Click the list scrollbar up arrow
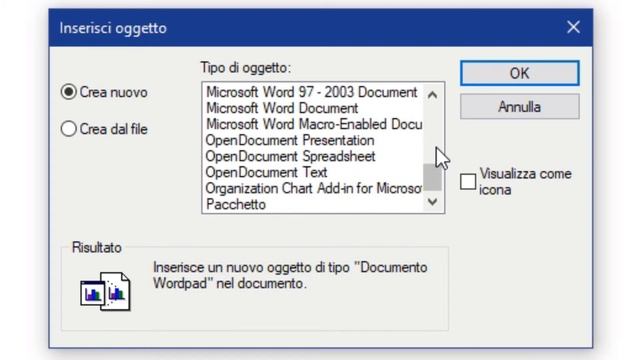The image size is (640, 360). tap(432, 95)
